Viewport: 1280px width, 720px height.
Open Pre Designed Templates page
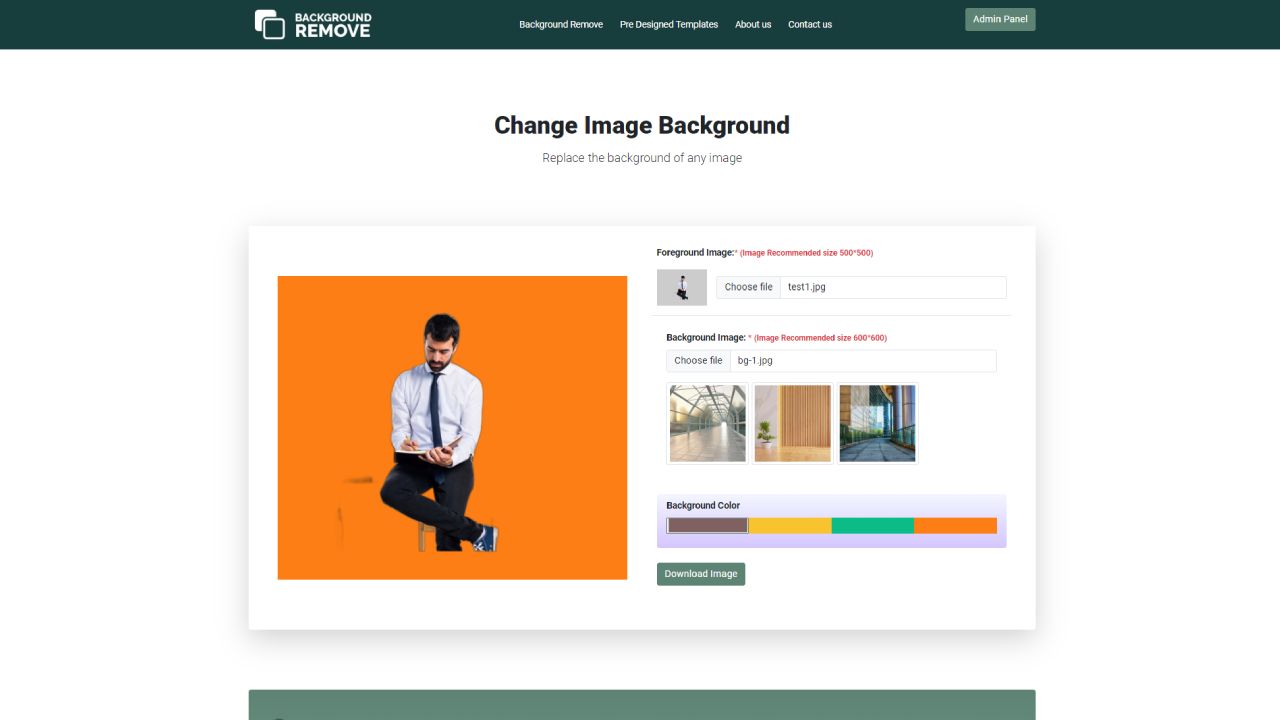[668, 24]
